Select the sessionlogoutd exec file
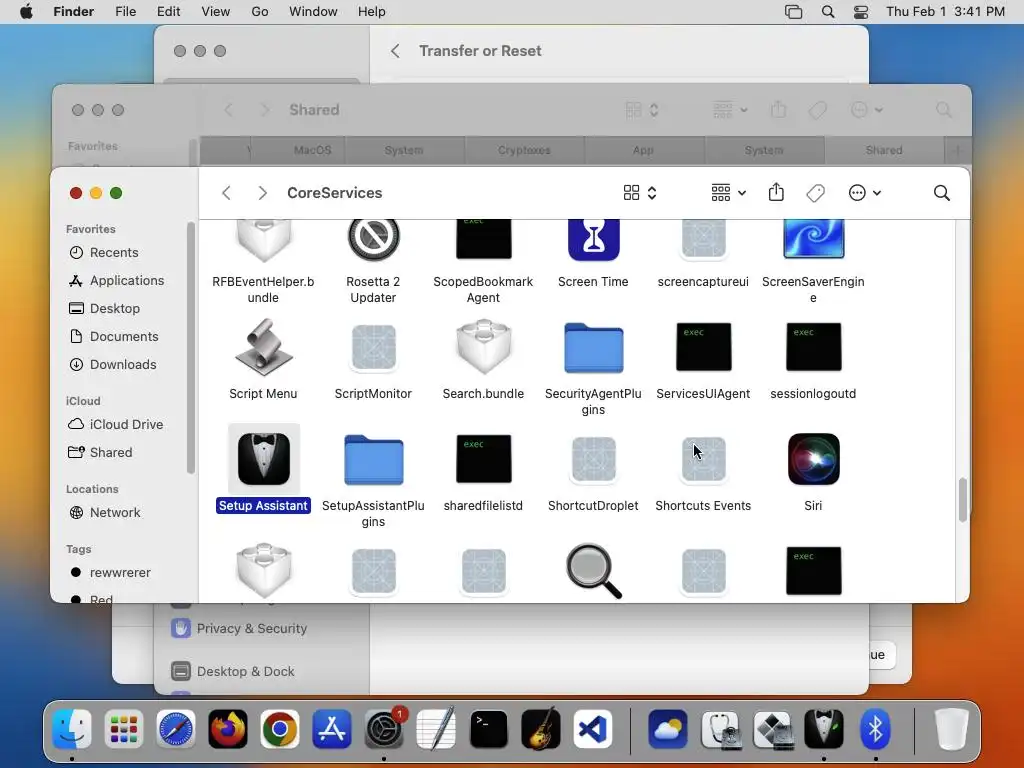Image resolution: width=1024 pixels, height=768 pixels. (813, 347)
